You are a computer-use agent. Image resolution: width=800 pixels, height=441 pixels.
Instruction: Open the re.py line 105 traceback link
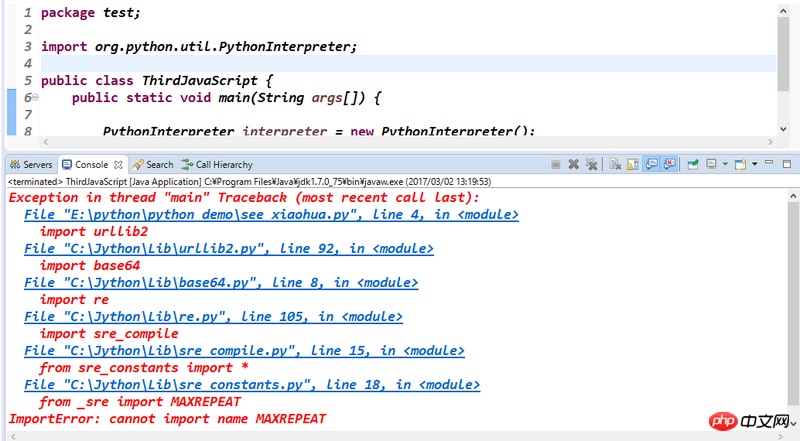[x=213, y=317]
